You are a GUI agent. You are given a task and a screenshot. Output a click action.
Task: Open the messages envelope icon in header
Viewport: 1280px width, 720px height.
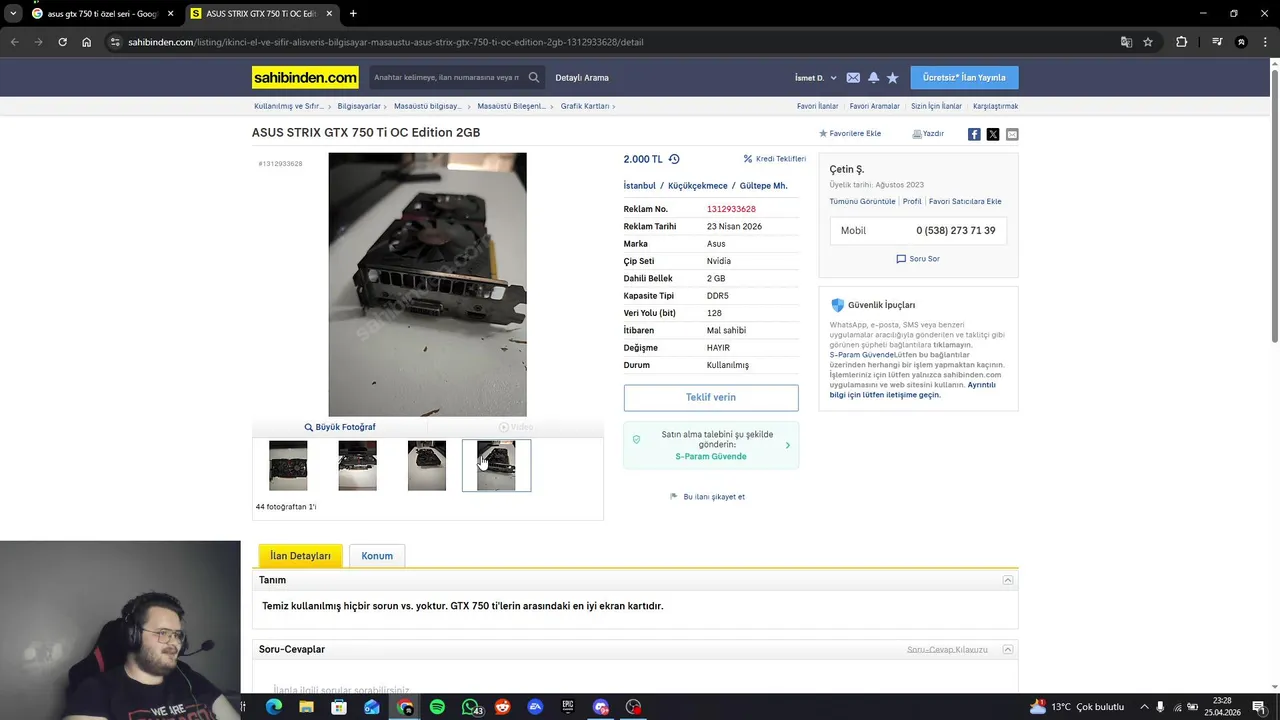(853, 77)
